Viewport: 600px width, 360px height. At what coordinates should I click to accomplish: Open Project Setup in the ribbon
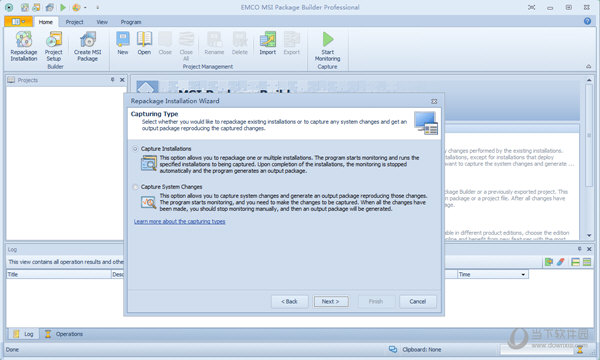(54, 46)
